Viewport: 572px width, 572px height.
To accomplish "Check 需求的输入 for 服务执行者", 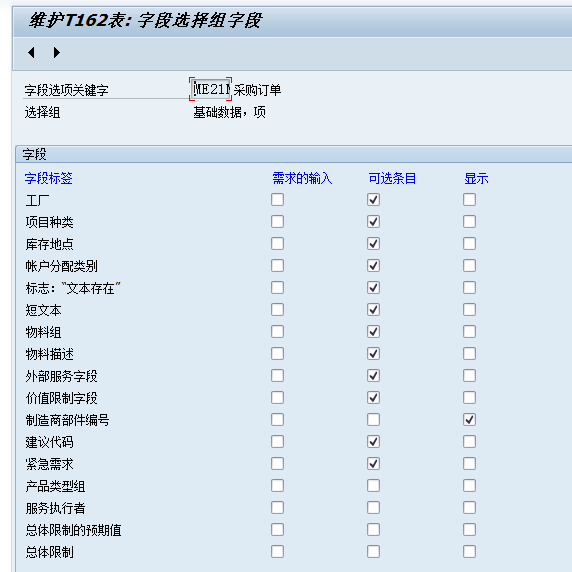I will point(277,508).
